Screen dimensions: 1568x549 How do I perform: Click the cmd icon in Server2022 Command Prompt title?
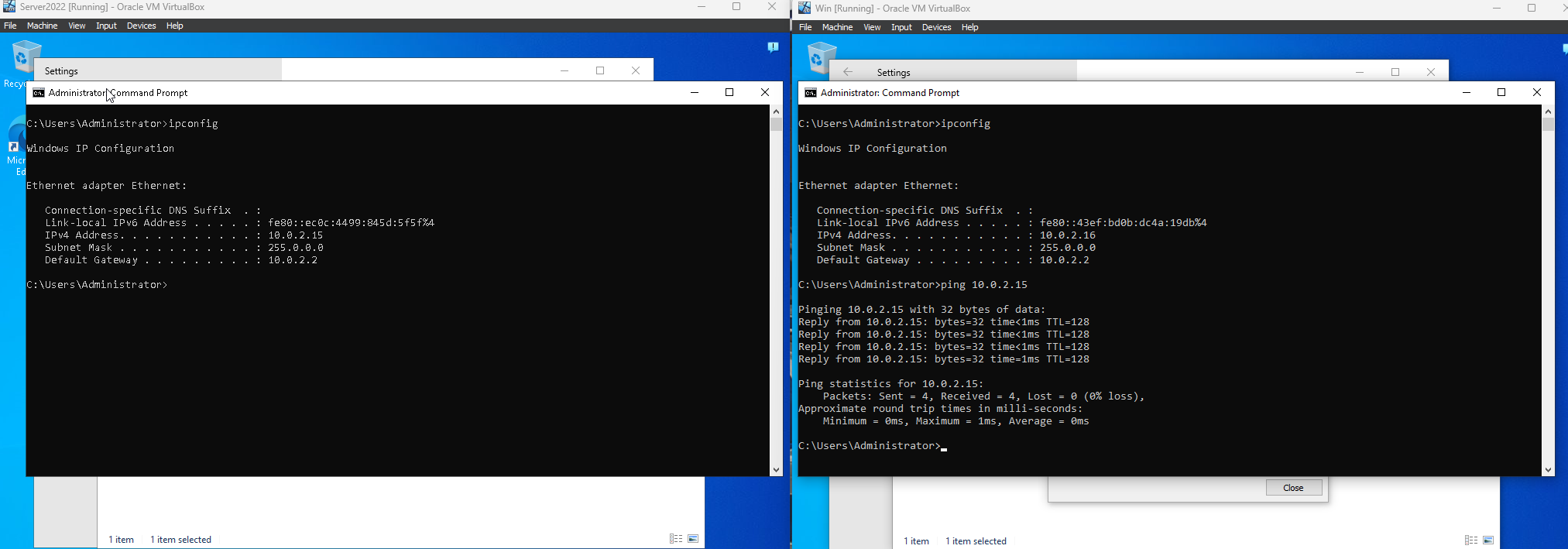pyautogui.click(x=38, y=93)
